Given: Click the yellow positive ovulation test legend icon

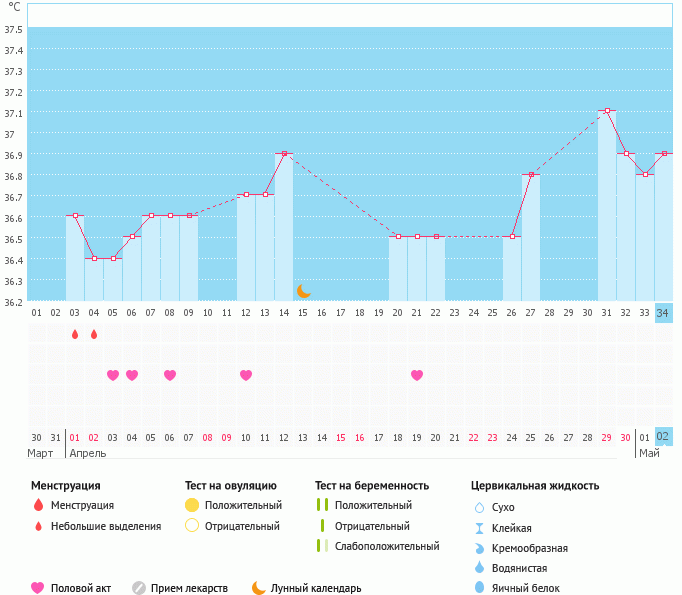Looking at the screenshot, I should [x=192, y=506].
